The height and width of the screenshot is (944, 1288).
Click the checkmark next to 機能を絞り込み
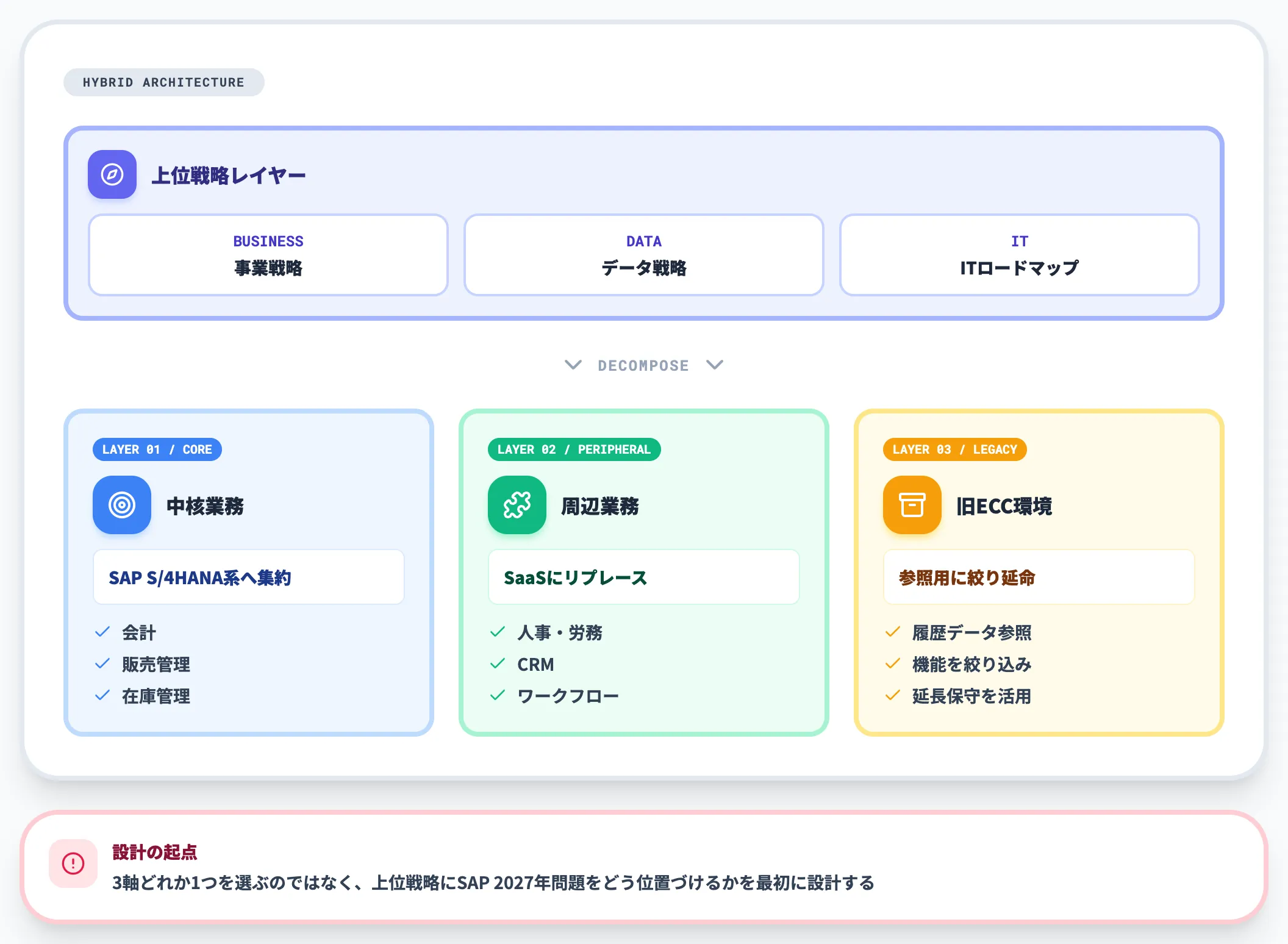893,664
